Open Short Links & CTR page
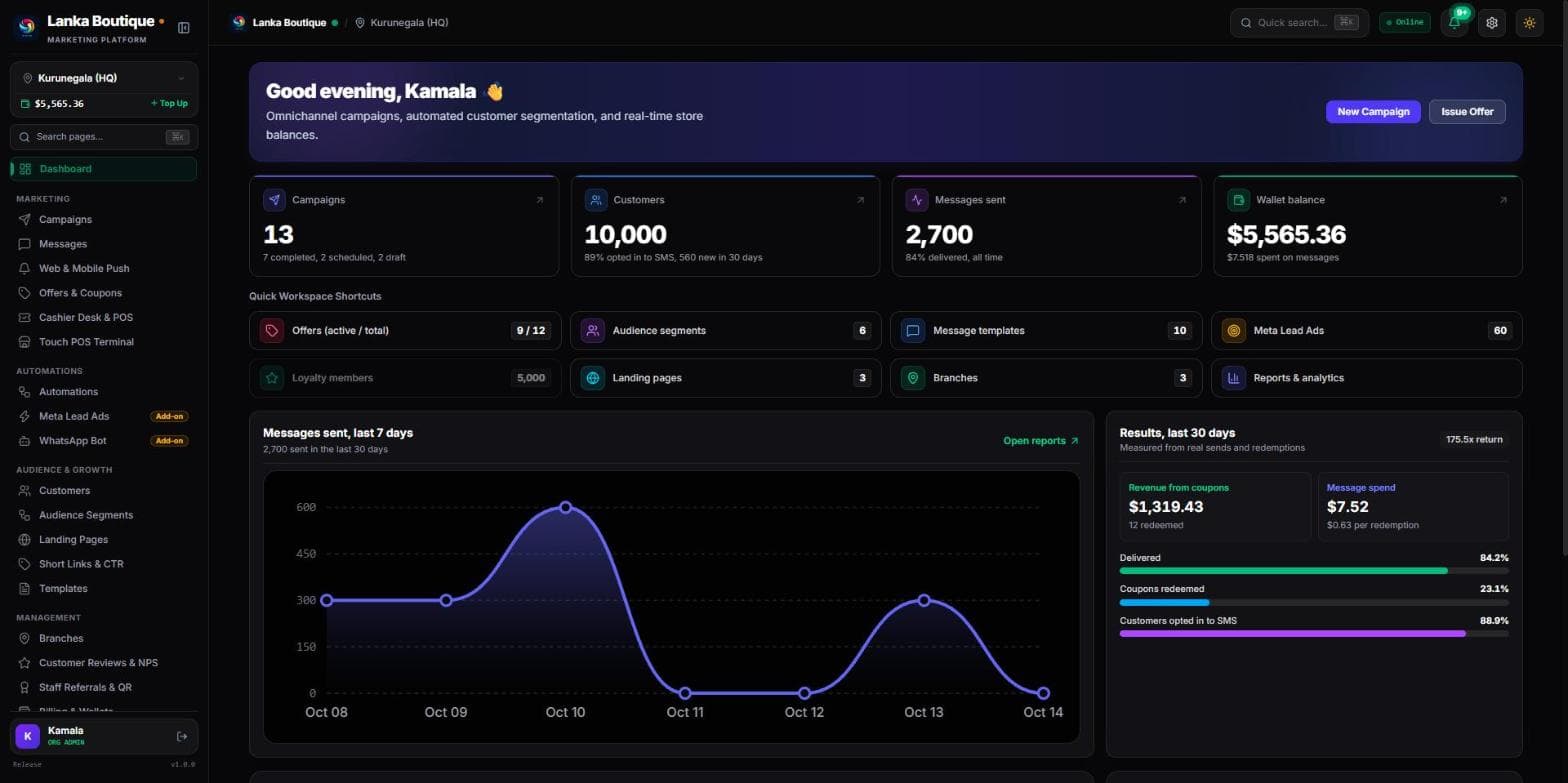Image resolution: width=1568 pixels, height=783 pixels. [104, 564]
